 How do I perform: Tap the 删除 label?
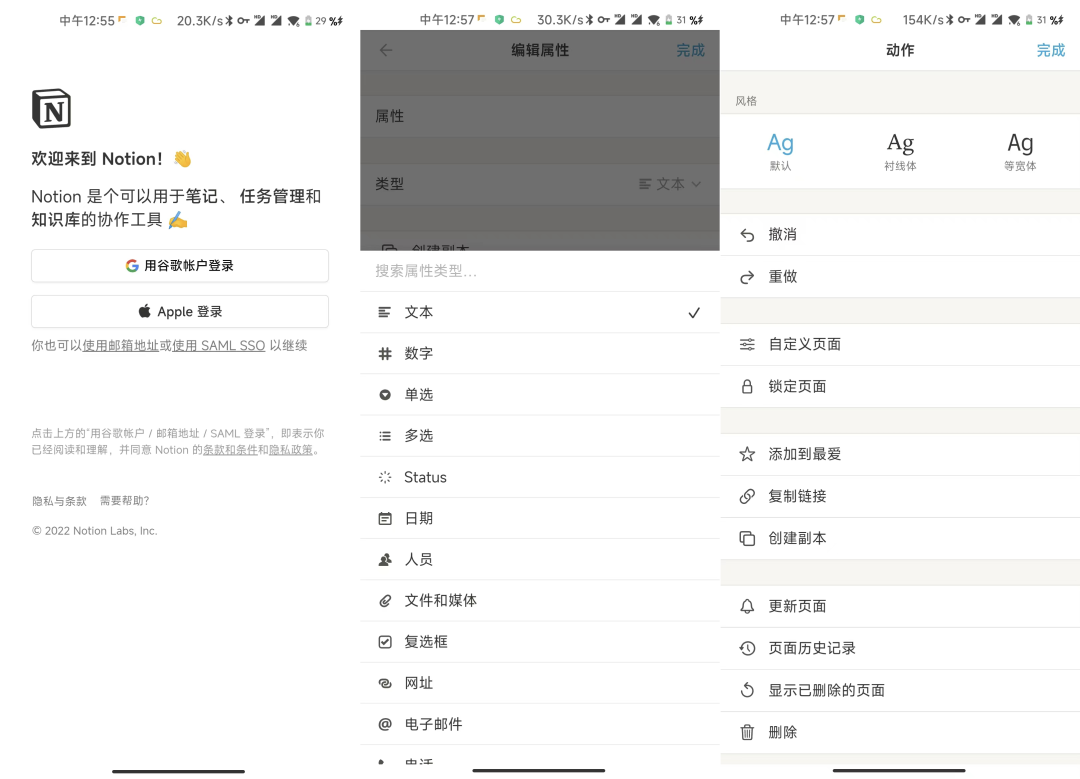(x=782, y=732)
